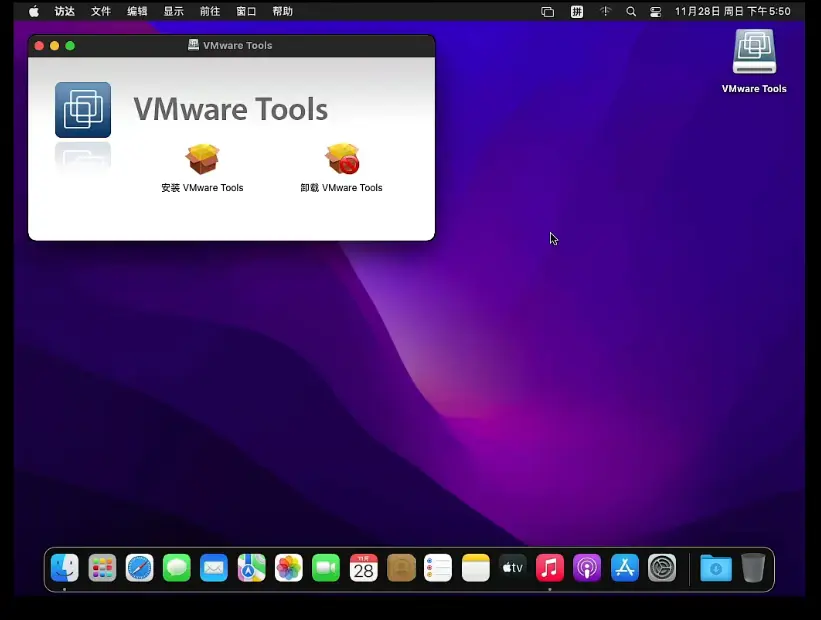Open Control Center in the menu bar
This screenshot has width=821, height=620.
coord(656,12)
